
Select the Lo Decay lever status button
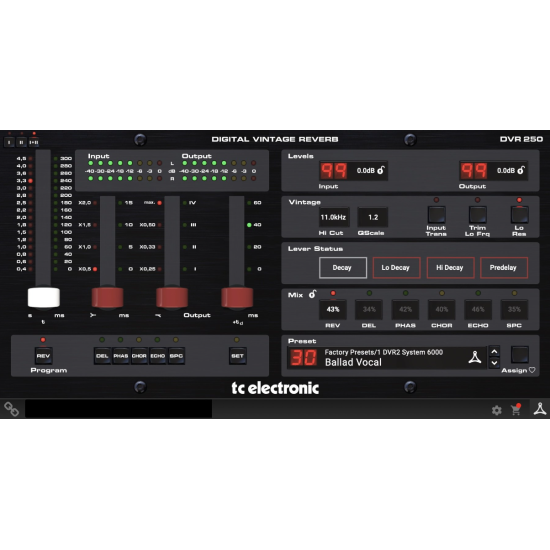[396, 268]
